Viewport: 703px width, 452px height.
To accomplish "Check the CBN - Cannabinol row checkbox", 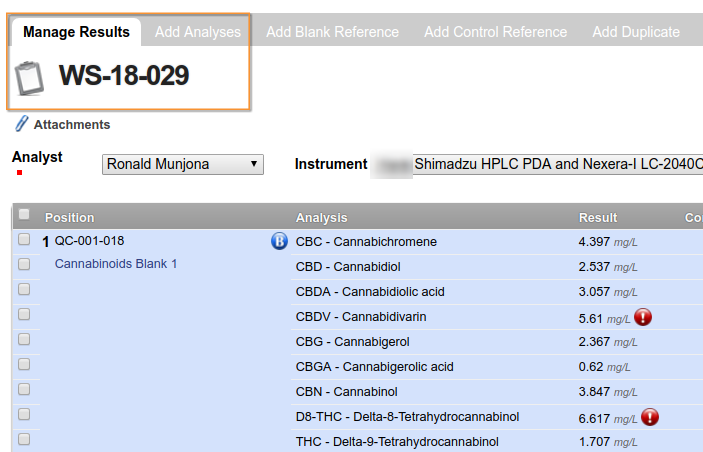I will (24, 390).
